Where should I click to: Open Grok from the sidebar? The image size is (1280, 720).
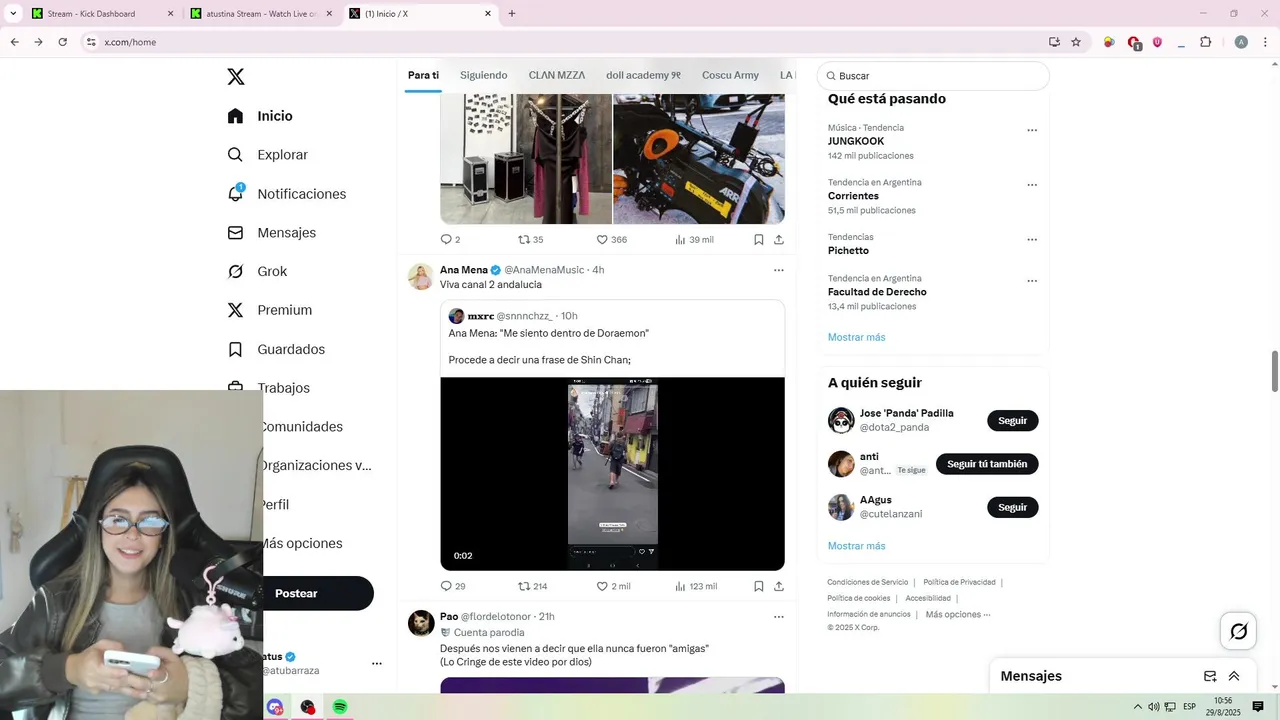coord(257,272)
